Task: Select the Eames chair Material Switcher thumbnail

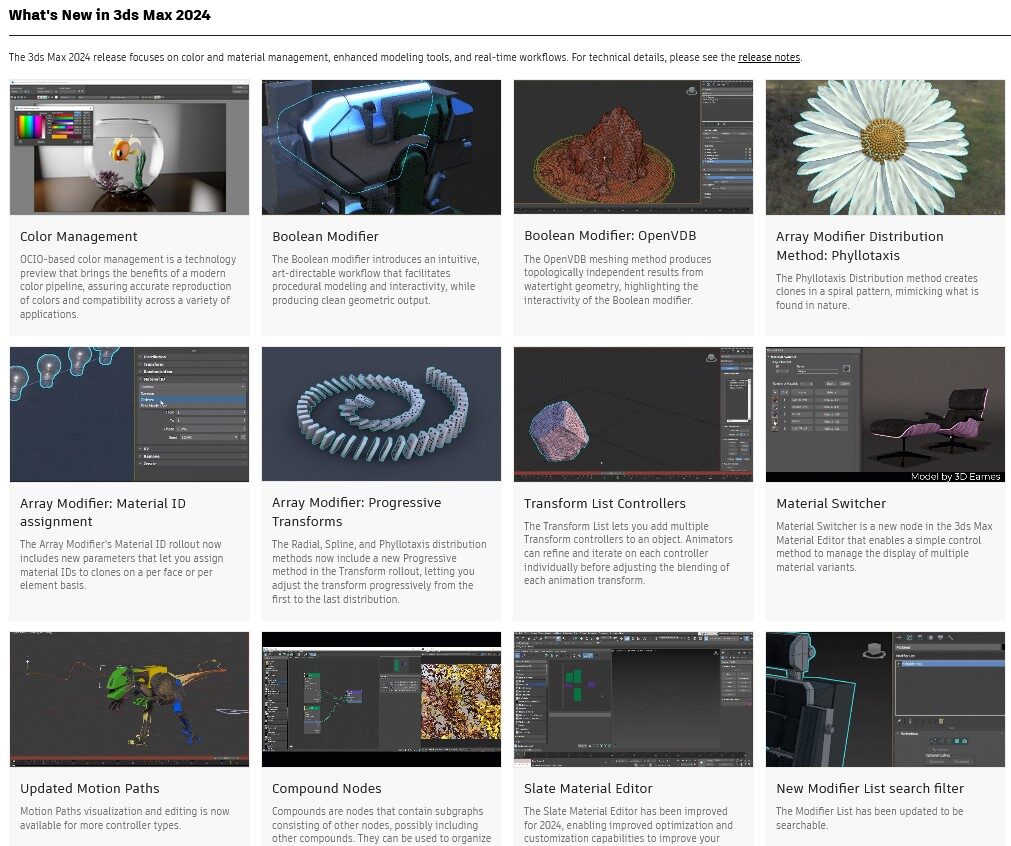Action: 885,414
